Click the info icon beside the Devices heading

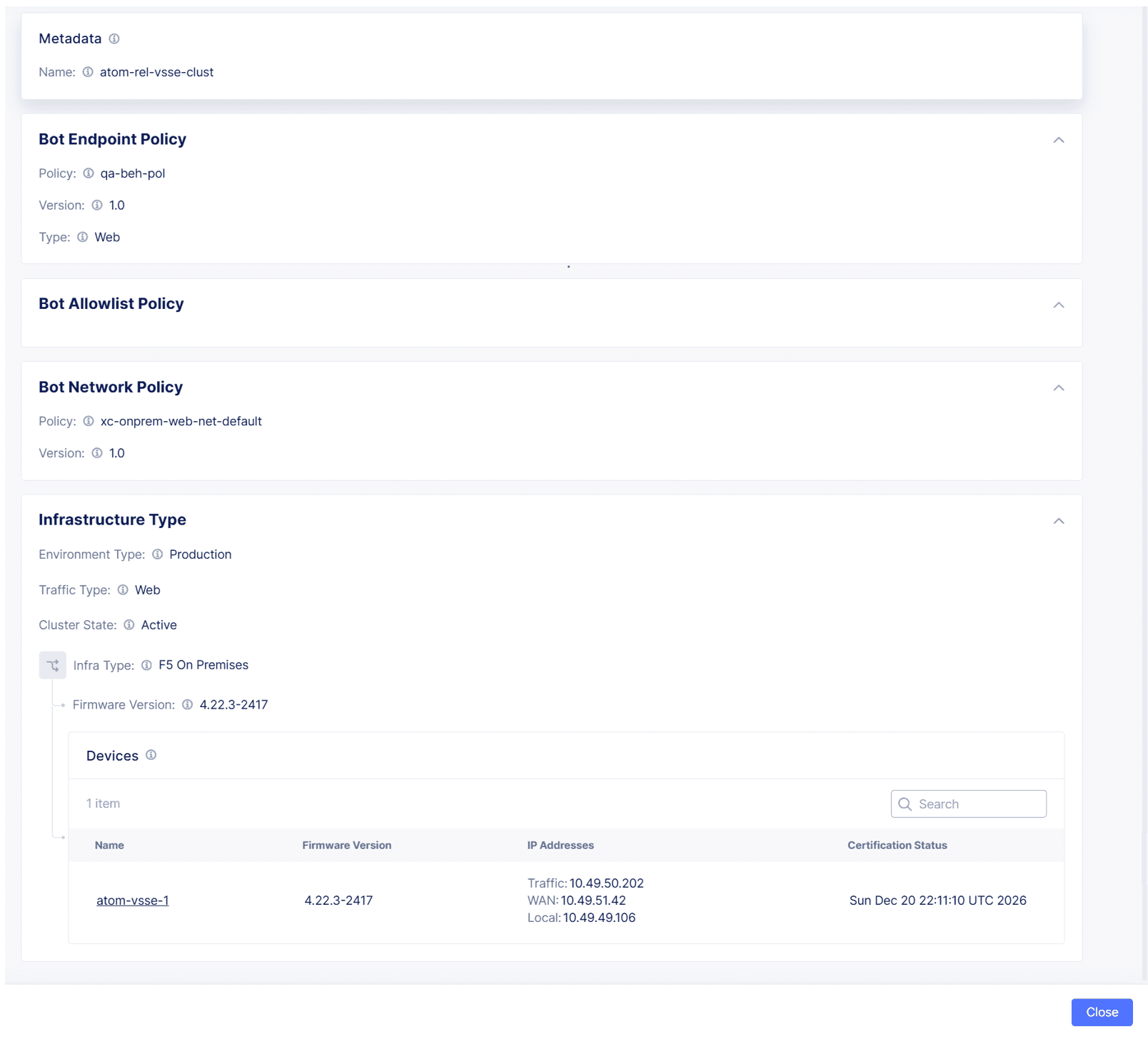(x=151, y=755)
